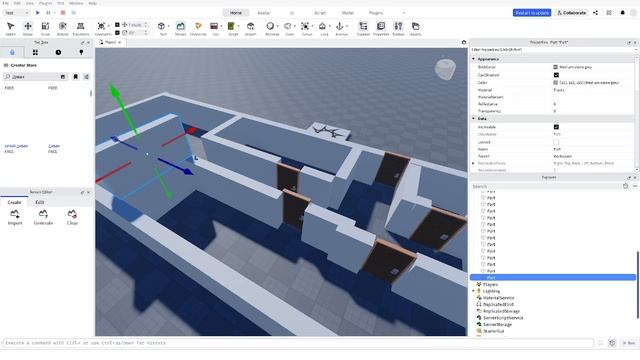Open the Toolbox Creations lightbulb tab
The image size is (640, 360).
[81, 52]
